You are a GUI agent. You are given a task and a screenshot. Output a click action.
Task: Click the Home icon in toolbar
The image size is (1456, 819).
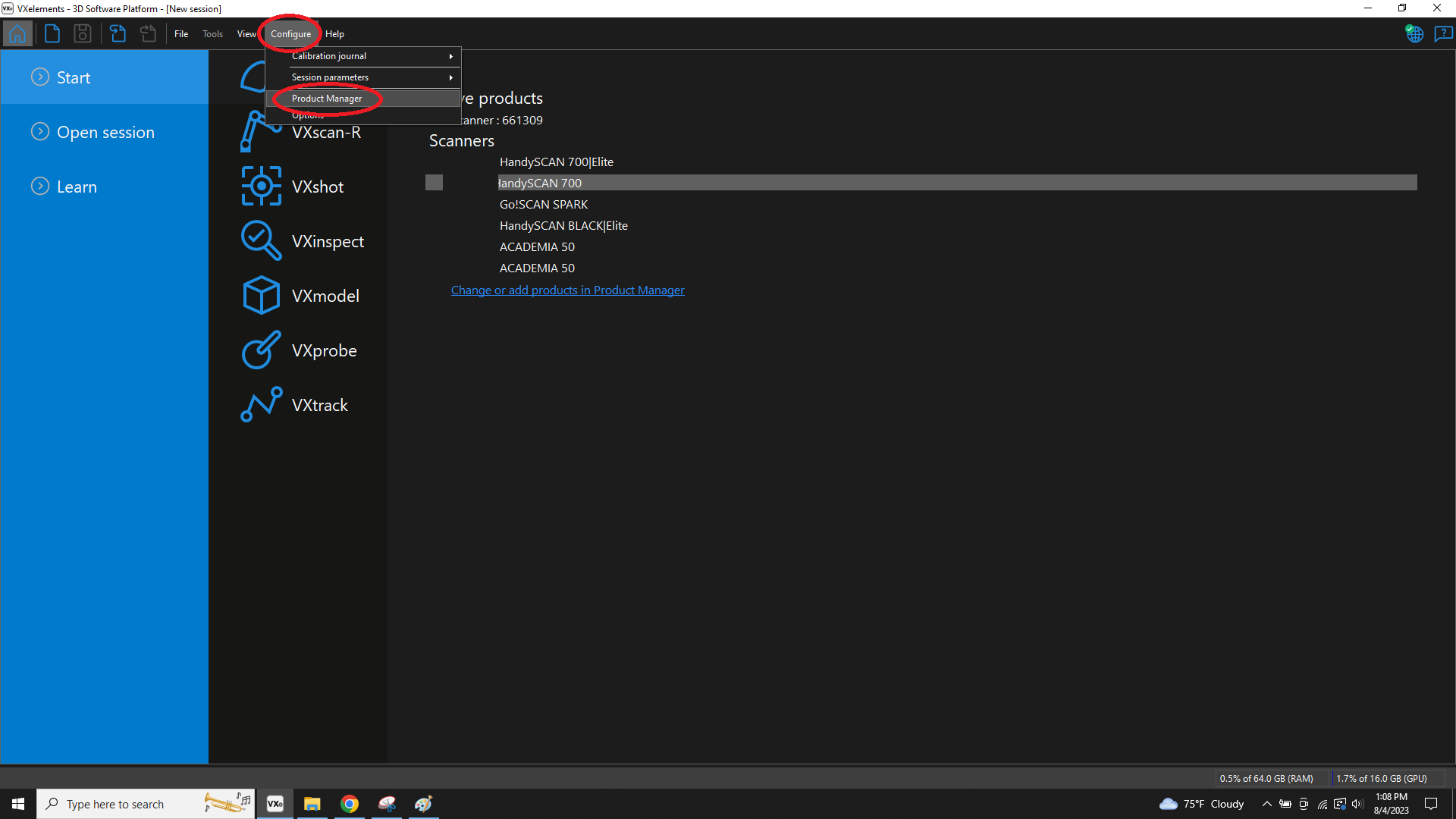(17, 34)
